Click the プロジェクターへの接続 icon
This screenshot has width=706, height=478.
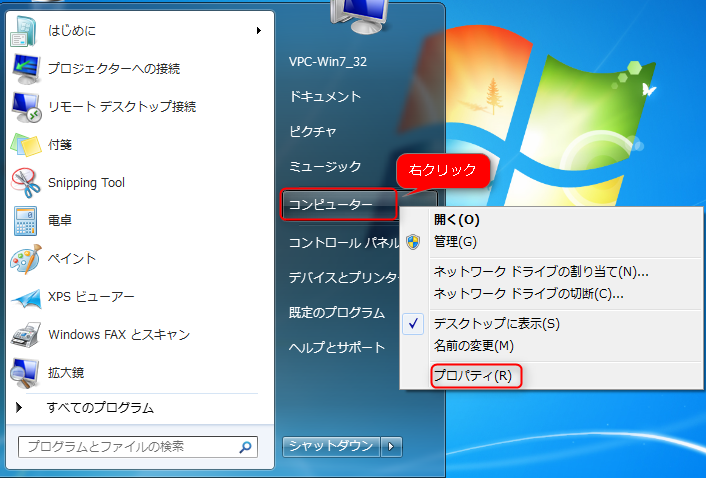click(x=26, y=69)
